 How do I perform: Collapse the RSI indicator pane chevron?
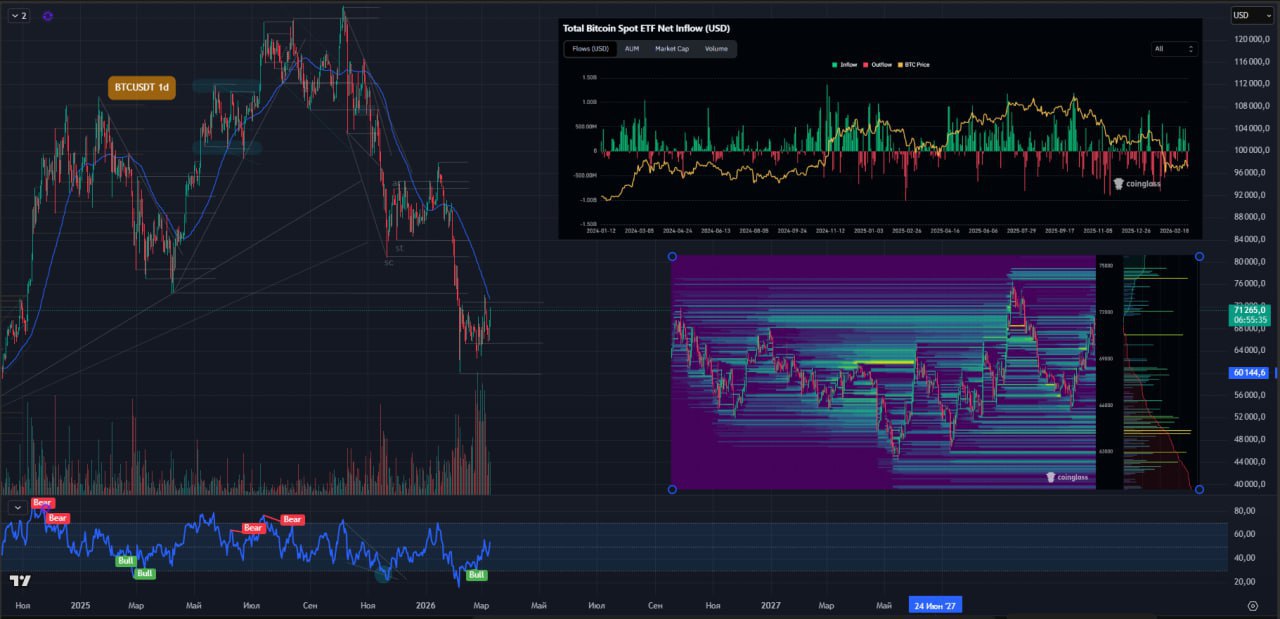coord(18,507)
